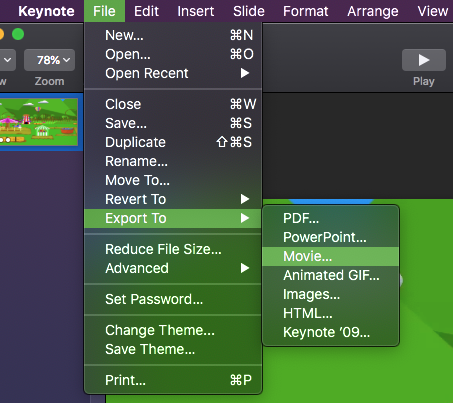Open the Slide menu
This screenshot has width=453, height=403.
coord(249,11)
